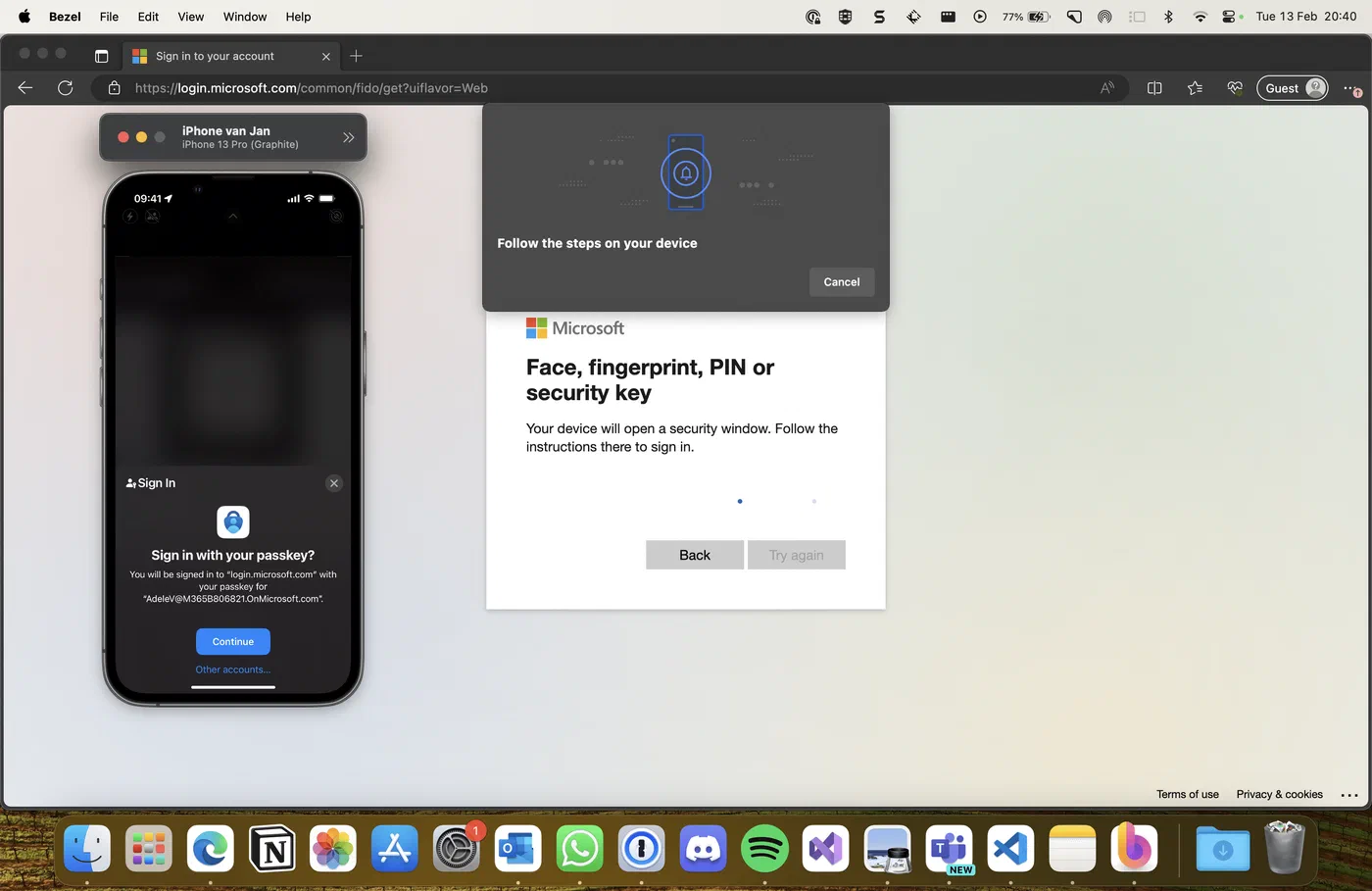Image resolution: width=1372 pixels, height=891 pixels.
Task: View site information lock icon
Action: tap(114, 88)
